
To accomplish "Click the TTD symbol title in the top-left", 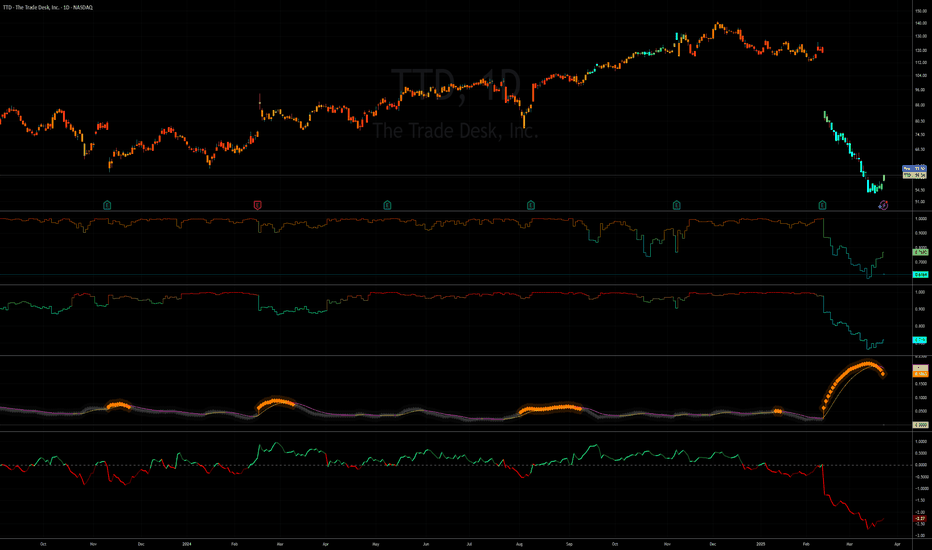I will [48, 8].
